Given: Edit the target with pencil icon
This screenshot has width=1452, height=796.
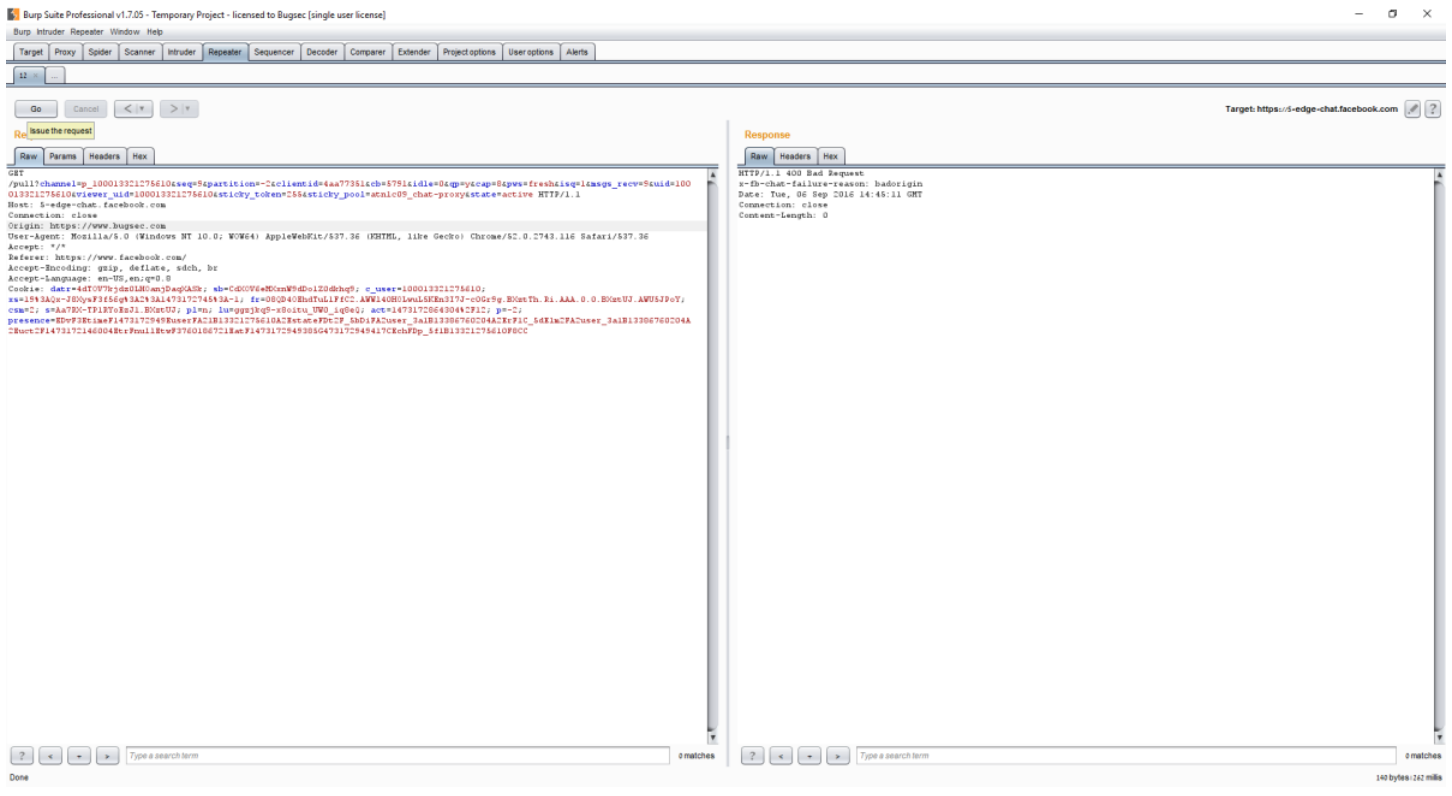Looking at the screenshot, I should [x=1412, y=109].
